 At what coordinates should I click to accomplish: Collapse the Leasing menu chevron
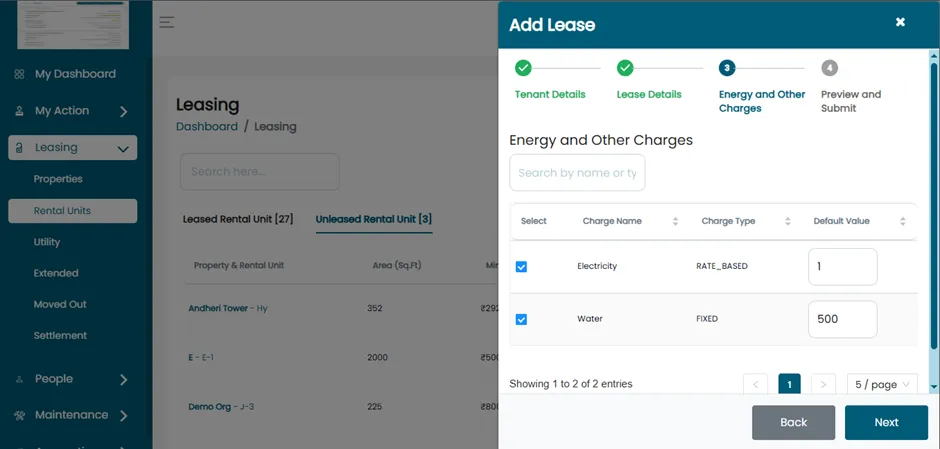(x=123, y=149)
